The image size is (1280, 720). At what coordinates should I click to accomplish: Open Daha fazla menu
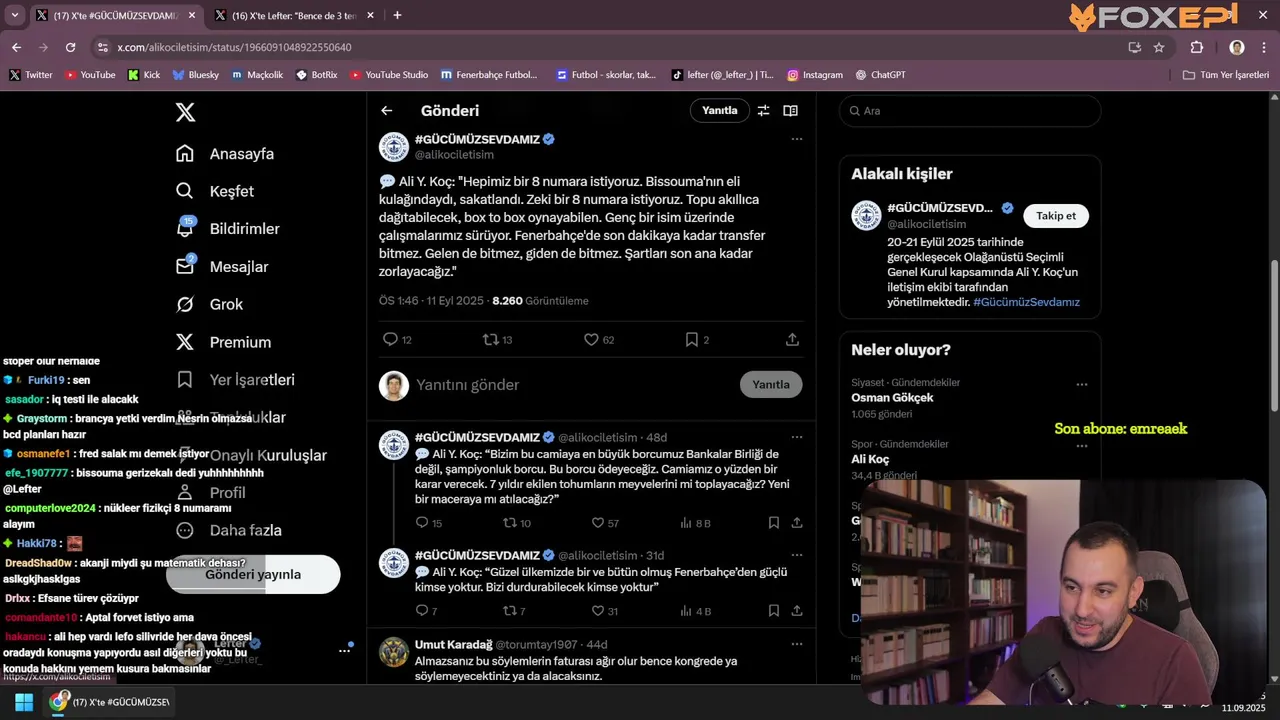228,530
